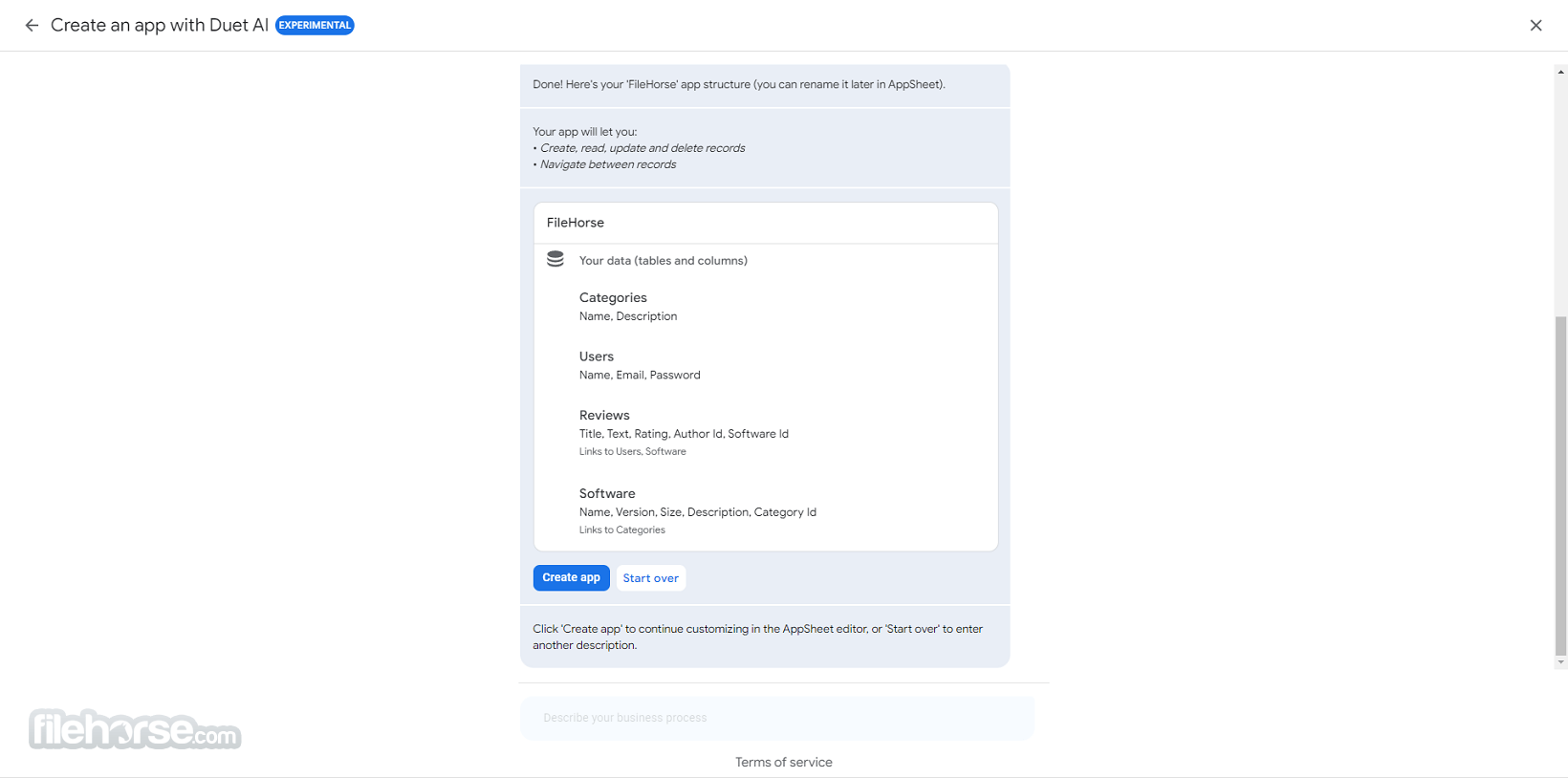Click the FileHorse app name title
Screen dimensions: 1568x778
(x=576, y=223)
